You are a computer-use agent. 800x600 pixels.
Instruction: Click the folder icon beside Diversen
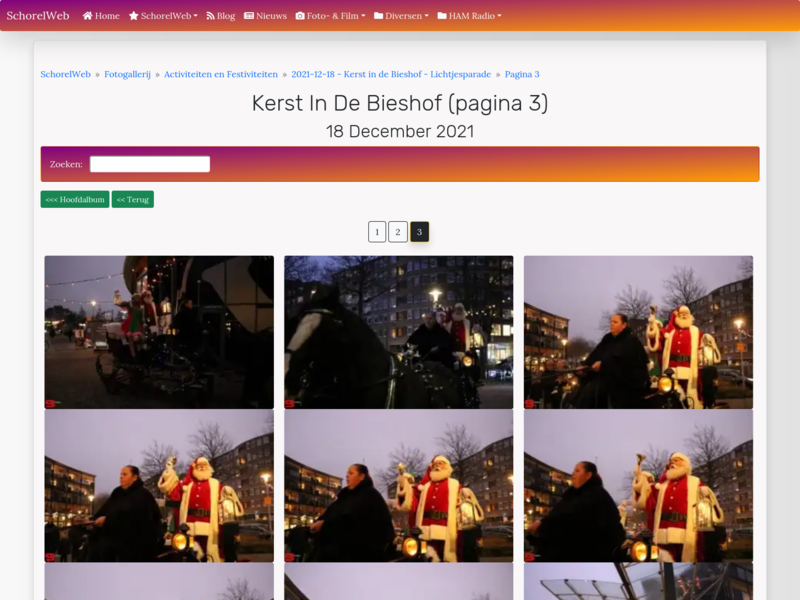379,16
